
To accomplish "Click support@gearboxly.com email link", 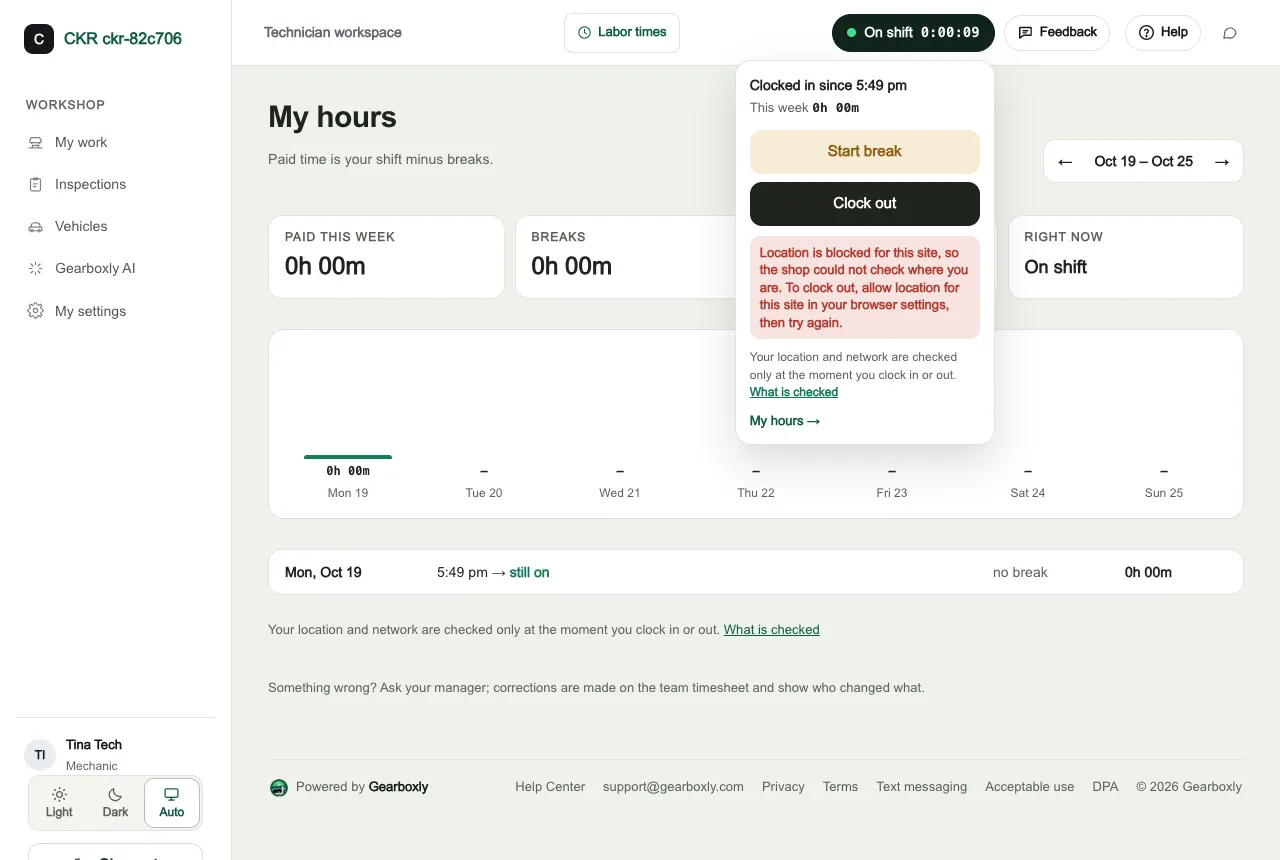I will 673,787.
